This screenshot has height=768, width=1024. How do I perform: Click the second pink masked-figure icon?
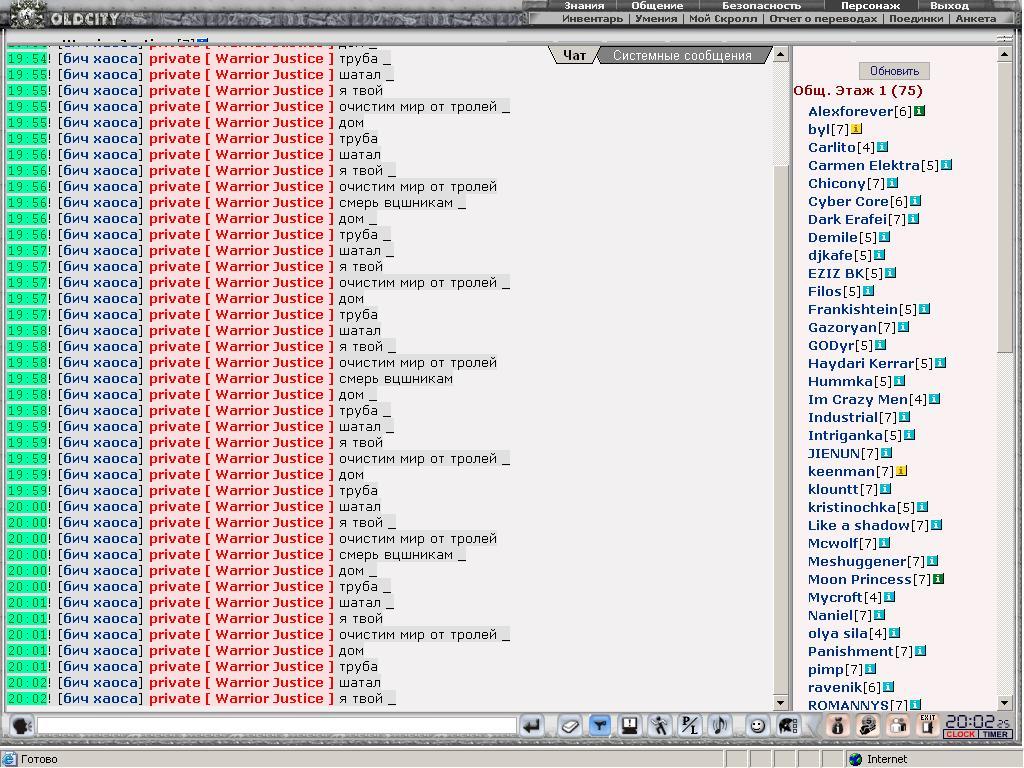[x=868, y=726]
